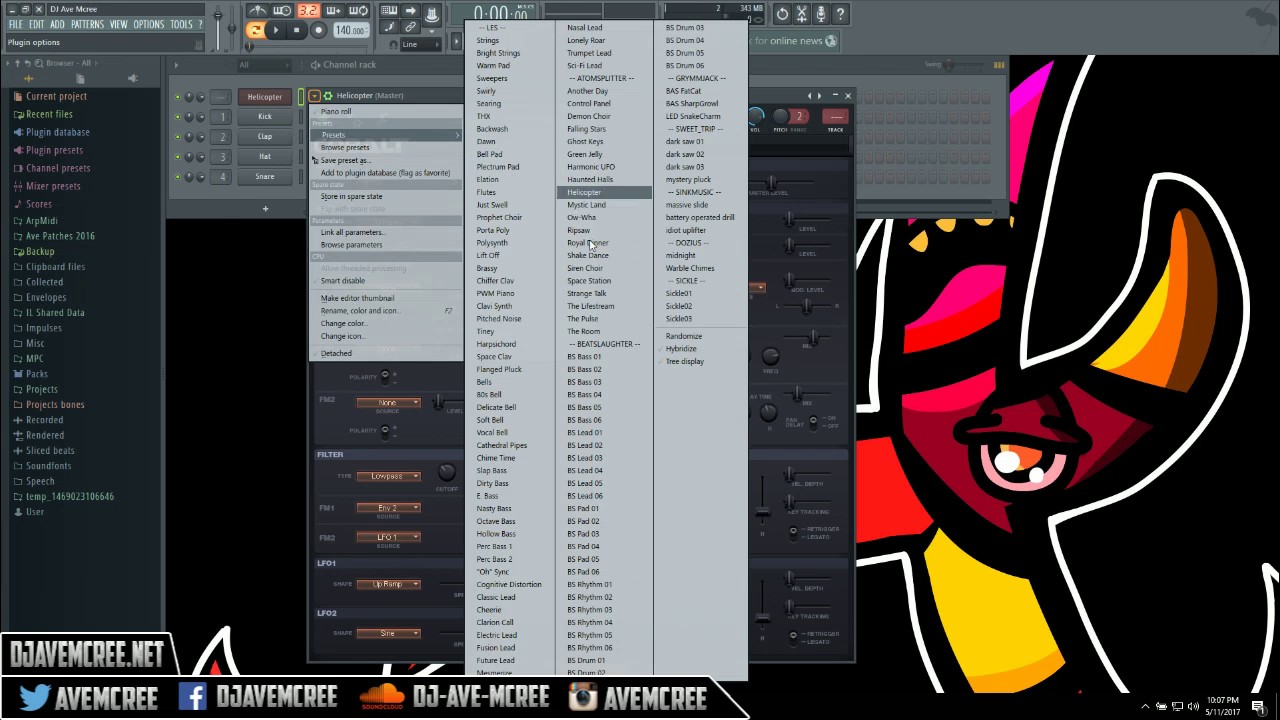Click the Play transport button

276,31
